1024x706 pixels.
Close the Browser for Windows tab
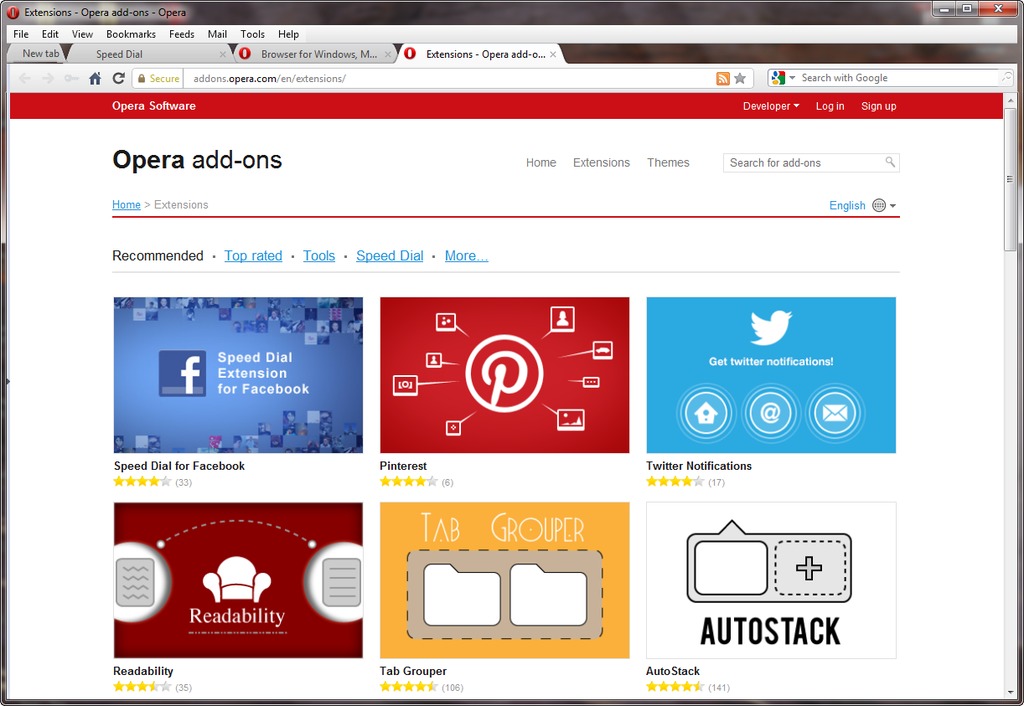click(387, 54)
